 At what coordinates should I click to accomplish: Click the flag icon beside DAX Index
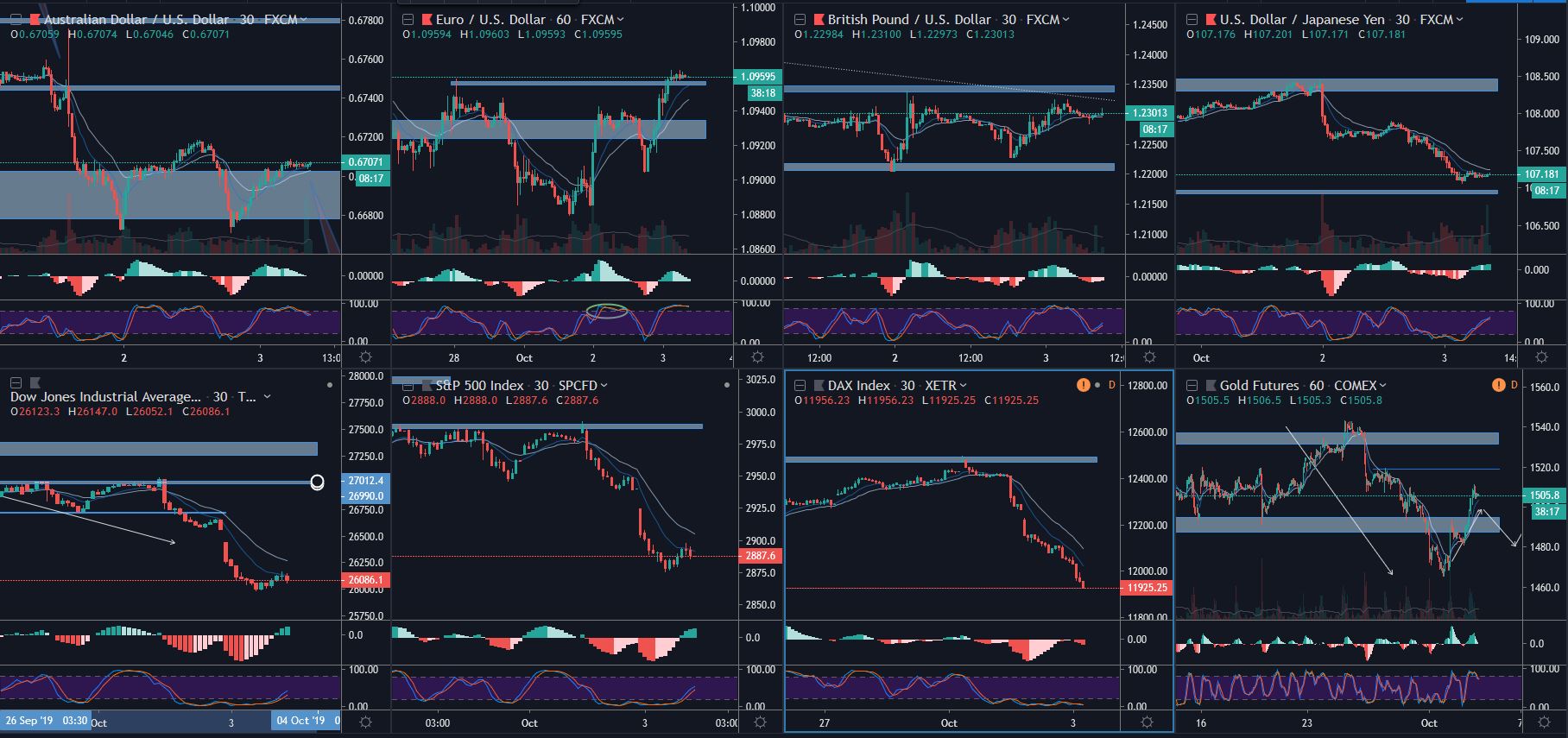pyautogui.click(x=818, y=385)
